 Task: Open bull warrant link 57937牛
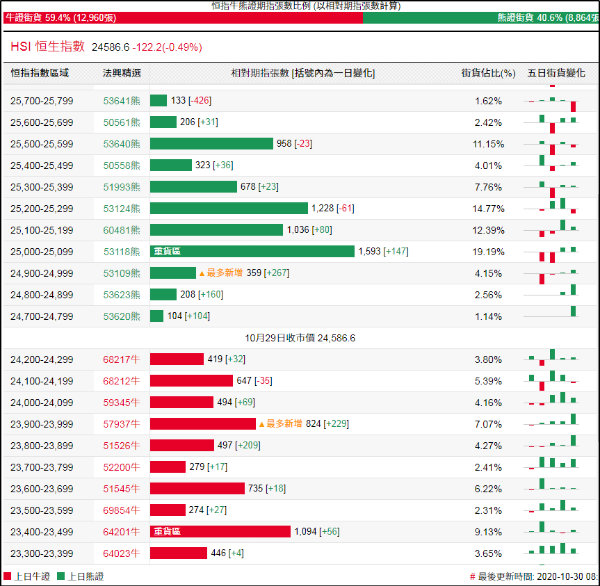pyautogui.click(x=121, y=424)
